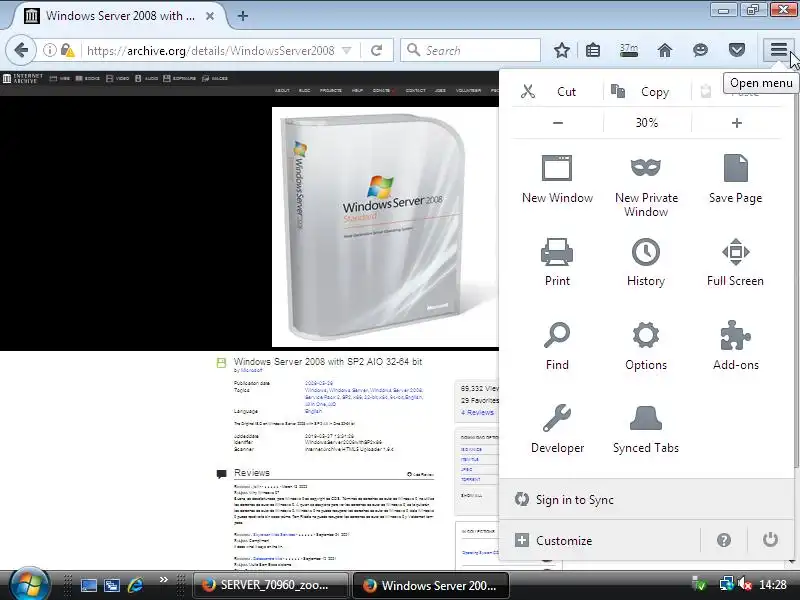Show Synced Tabs
This screenshot has width=800, height=600.
pyautogui.click(x=646, y=429)
